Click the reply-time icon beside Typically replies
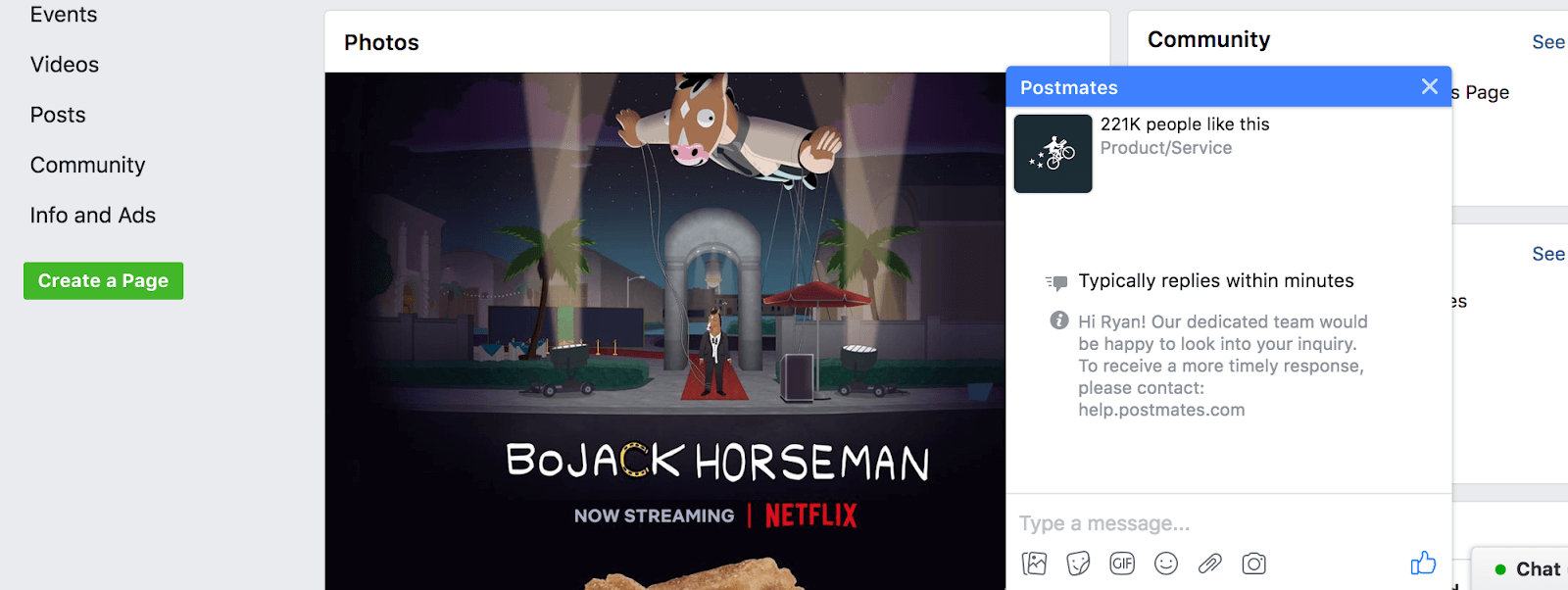The image size is (1568, 590). [1056, 282]
